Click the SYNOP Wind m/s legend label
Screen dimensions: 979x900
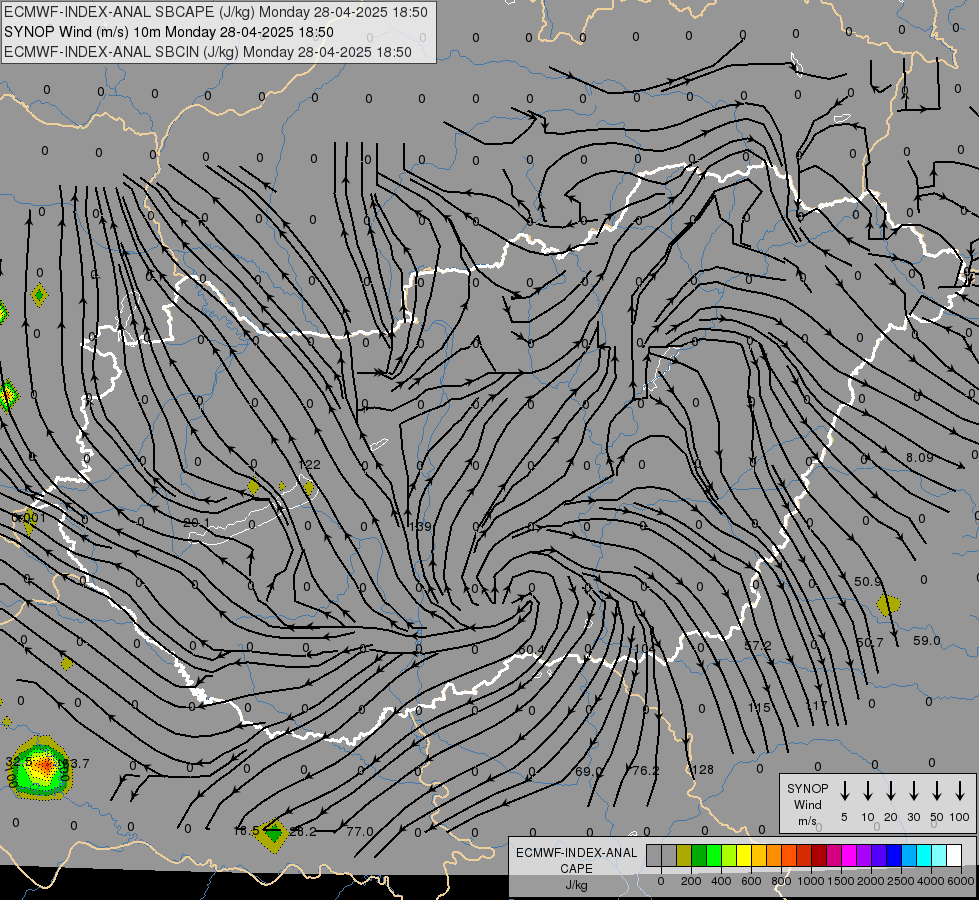point(807,804)
